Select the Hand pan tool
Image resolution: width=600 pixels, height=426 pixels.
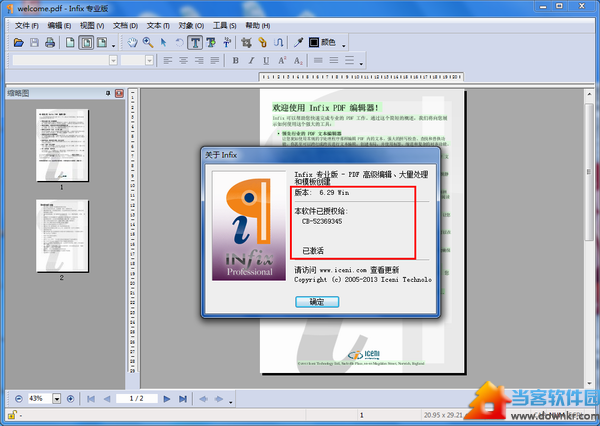[132, 42]
